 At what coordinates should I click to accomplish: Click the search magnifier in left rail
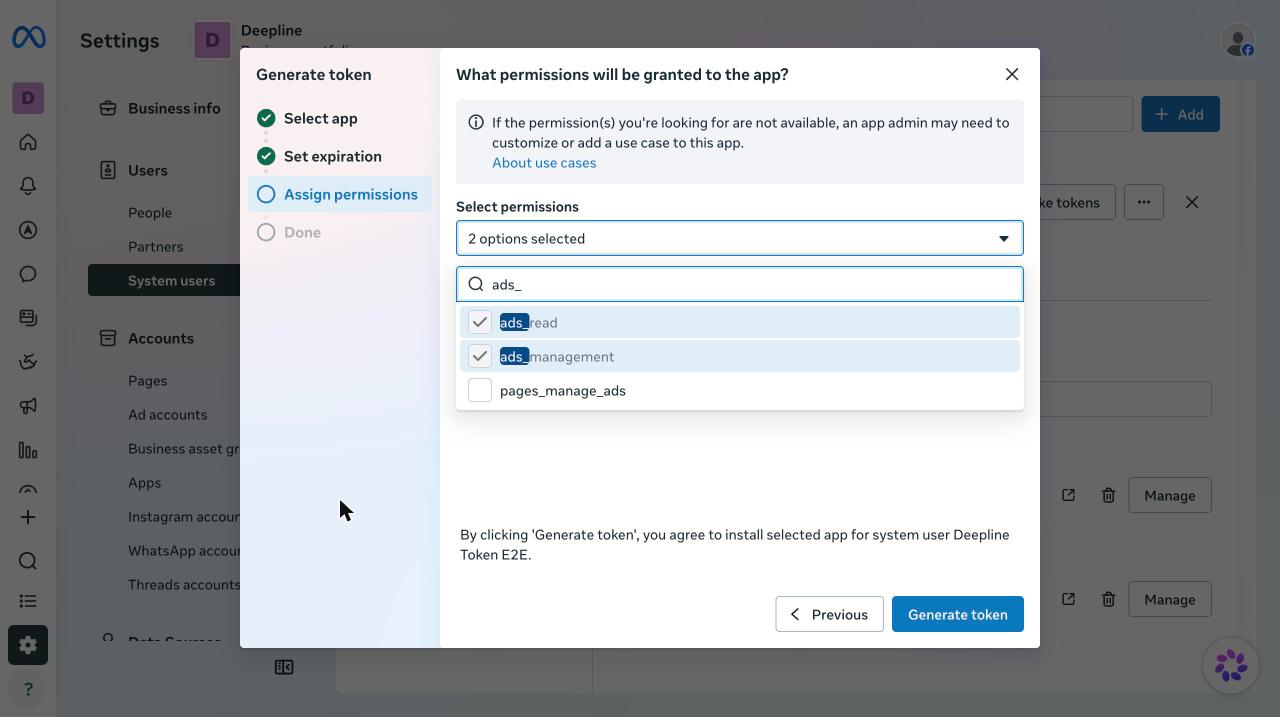pyautogui.click(x=28, y=561)
